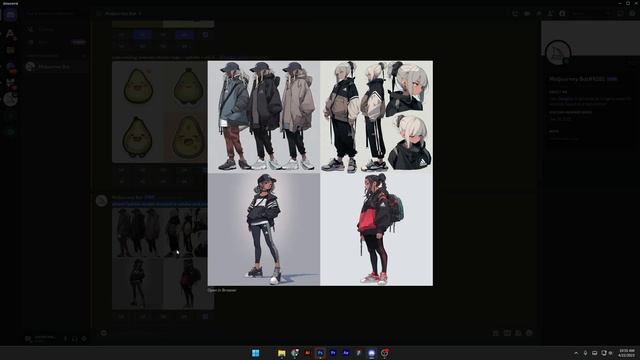Open User Settings gear icon
640x360 pixels.
(84, 339)
